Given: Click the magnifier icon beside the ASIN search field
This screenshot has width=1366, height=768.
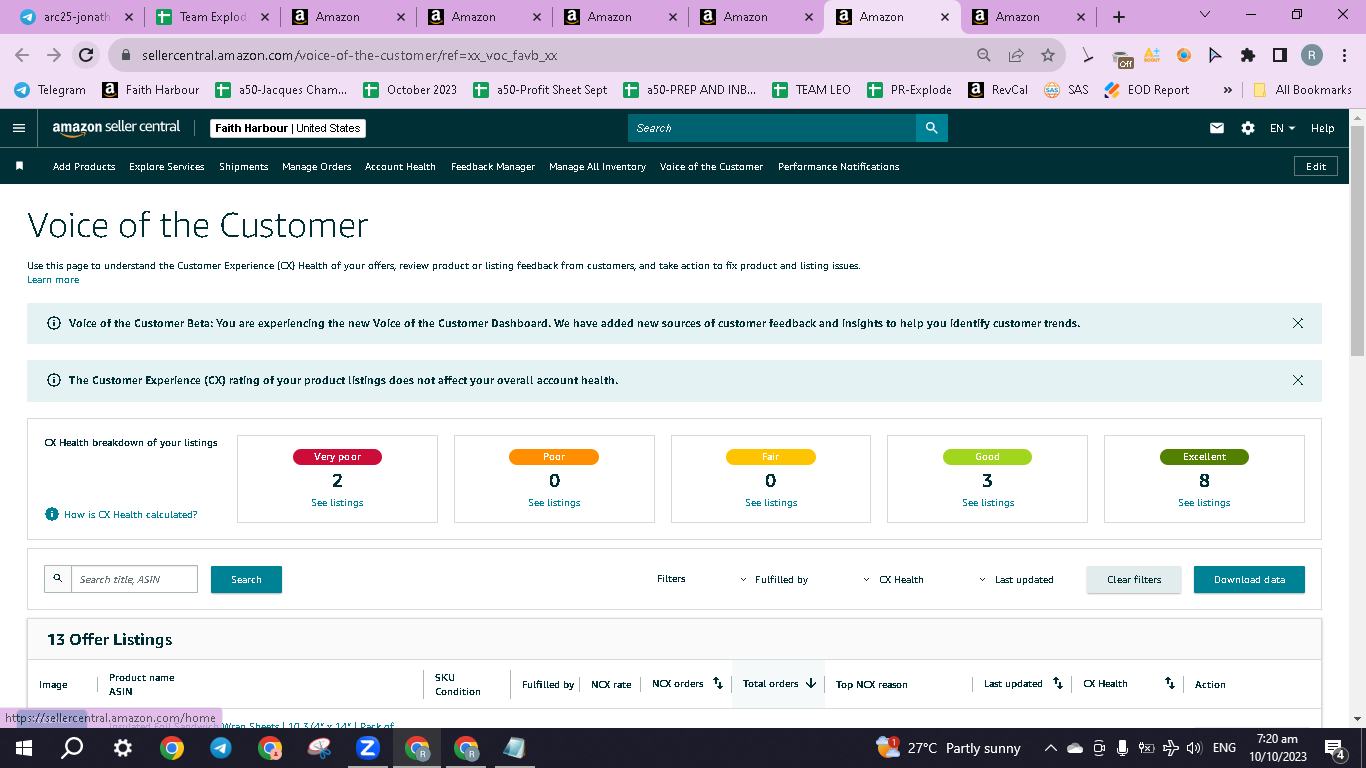Looking at the screenshot, I should click(x=58, y=579).
